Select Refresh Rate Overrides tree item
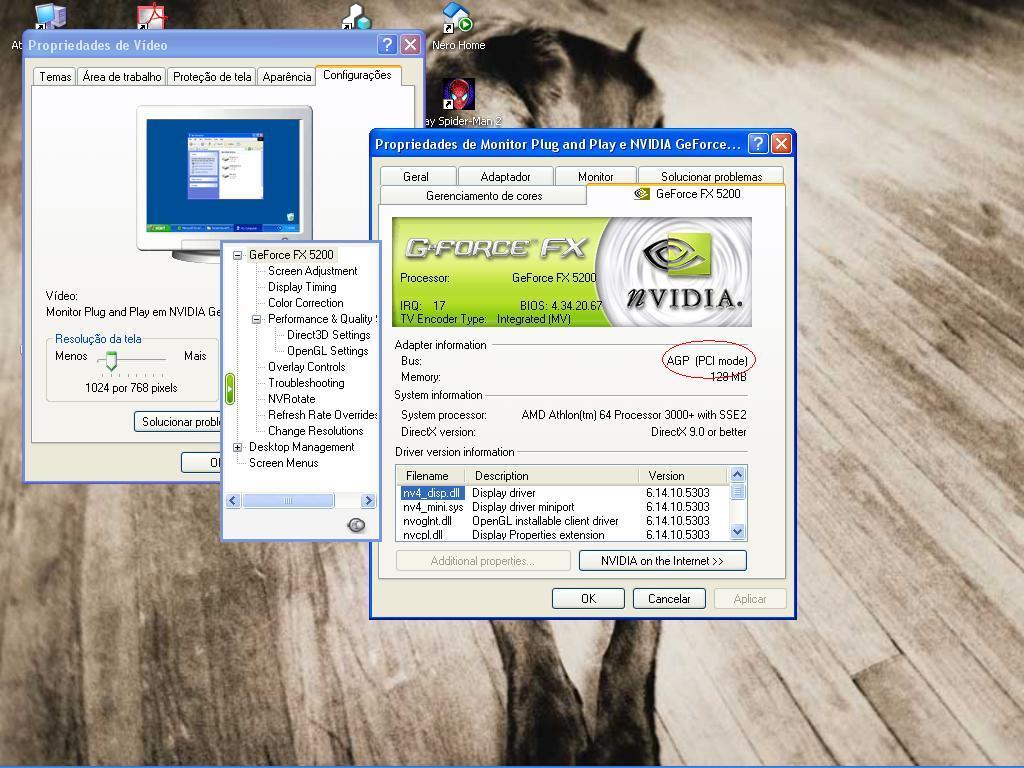1024x768 pixels. pos(323,415)
